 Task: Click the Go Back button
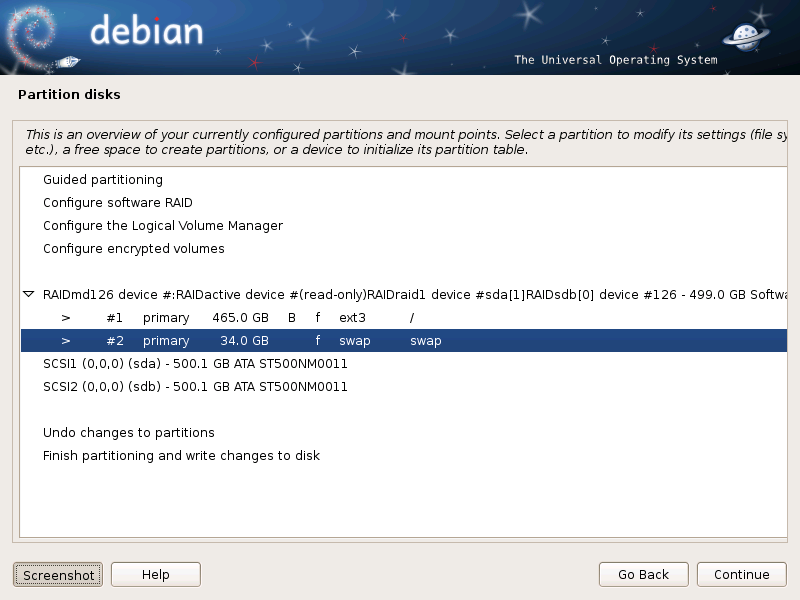point(643,574)
